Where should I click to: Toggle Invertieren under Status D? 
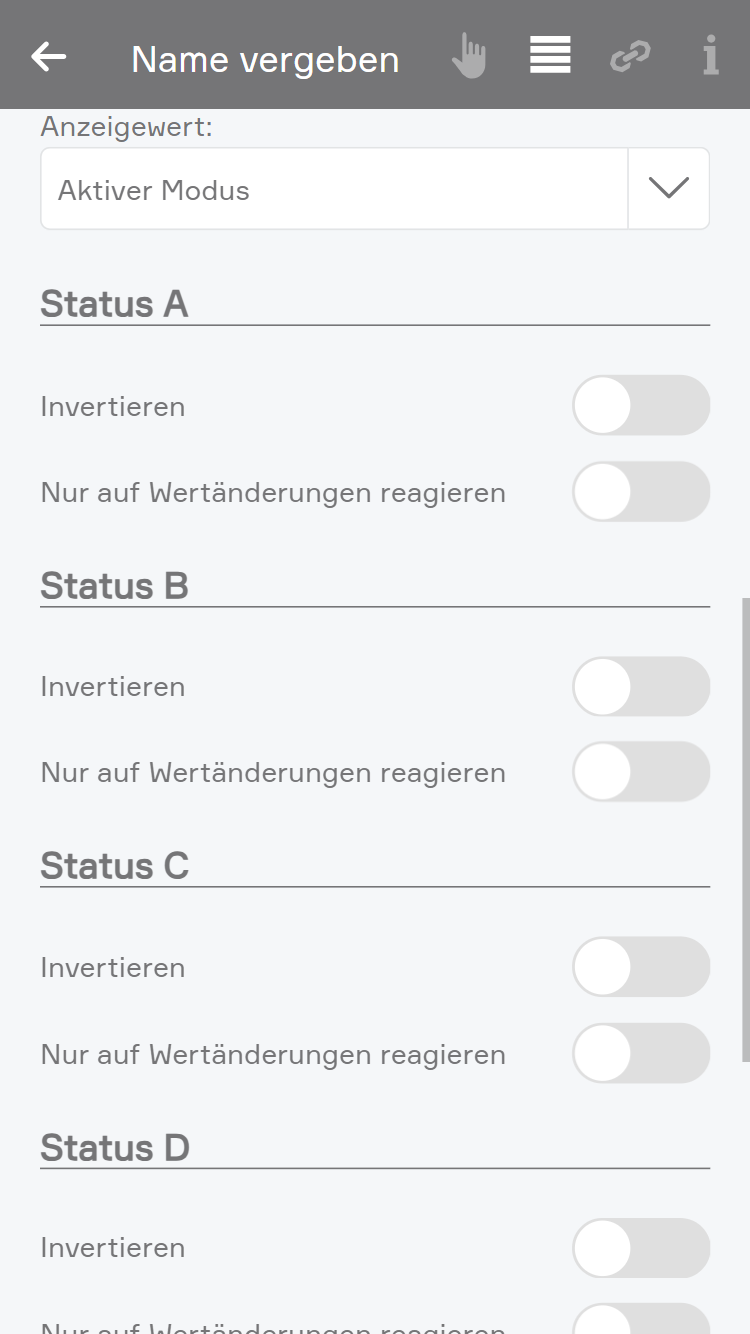[641, 1248]
